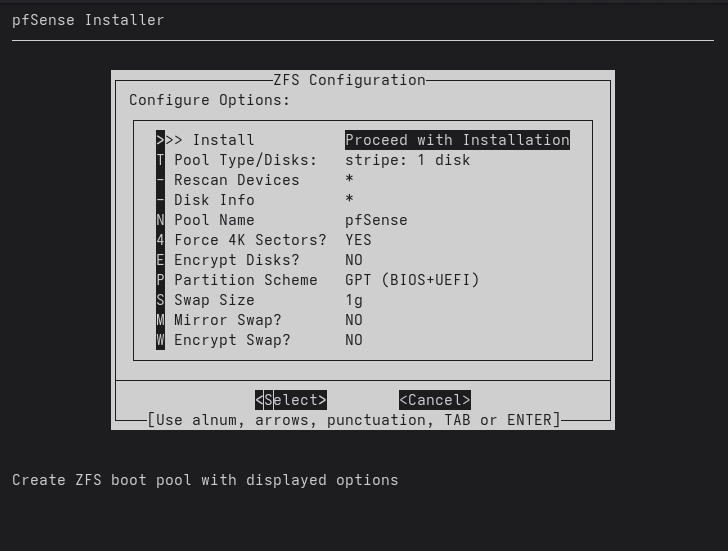Click the 'NO' value beside Mirror Swap

(354, 319)
